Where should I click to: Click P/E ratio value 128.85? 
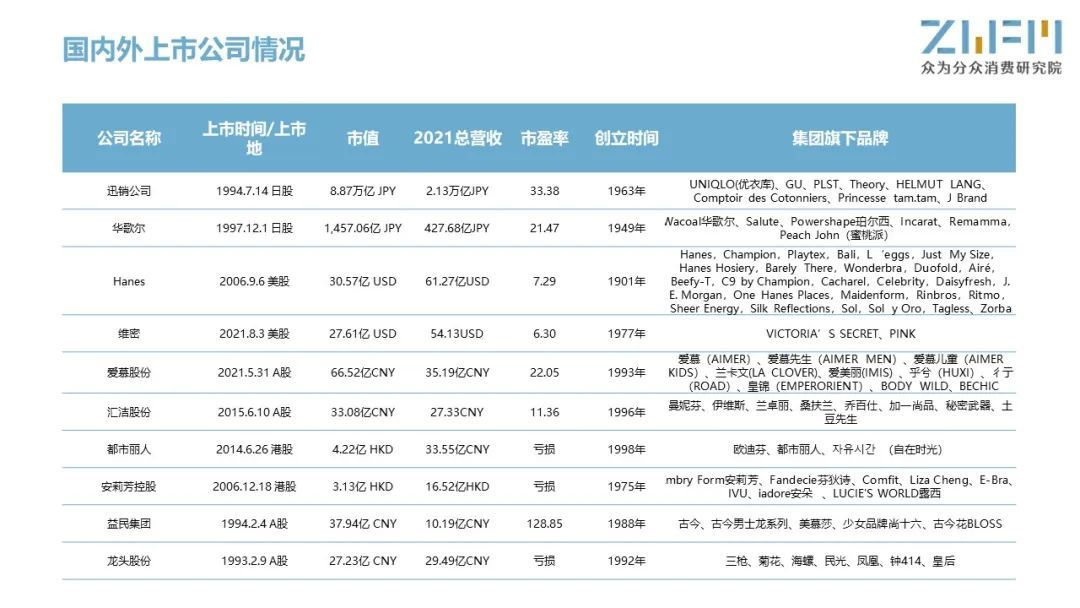point(545,523)
